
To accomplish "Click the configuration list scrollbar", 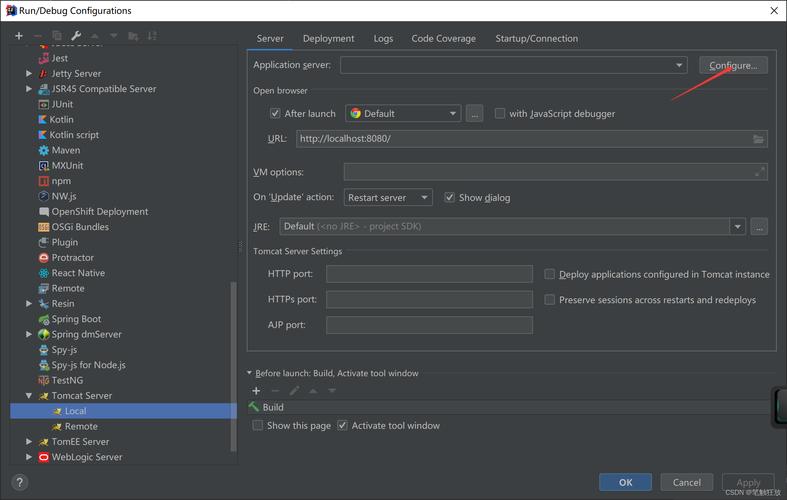I will point(233,366).
